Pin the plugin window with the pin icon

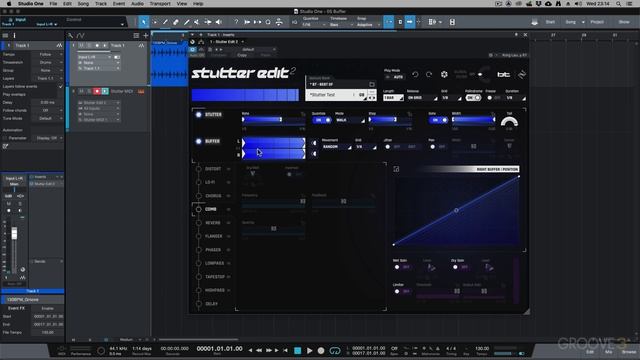[x=516, y=35]
